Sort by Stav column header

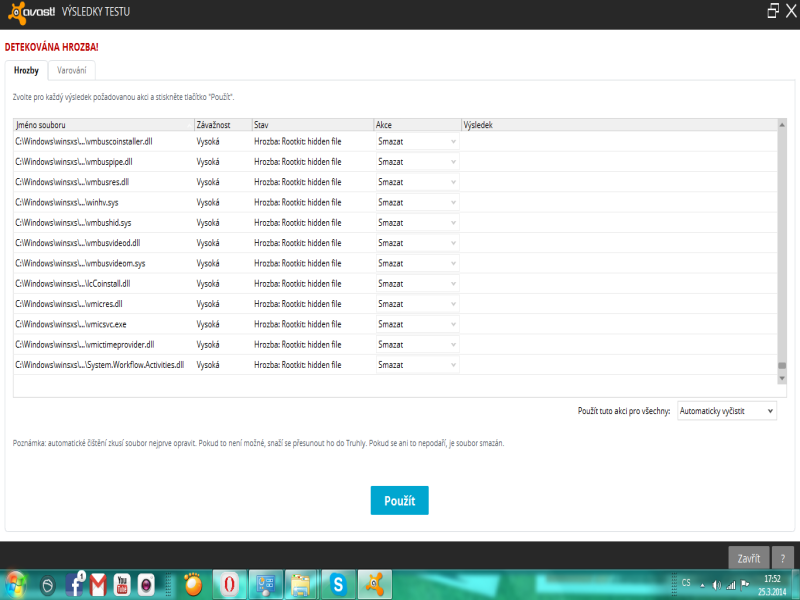pyautogui.click(x=313, y=125)
